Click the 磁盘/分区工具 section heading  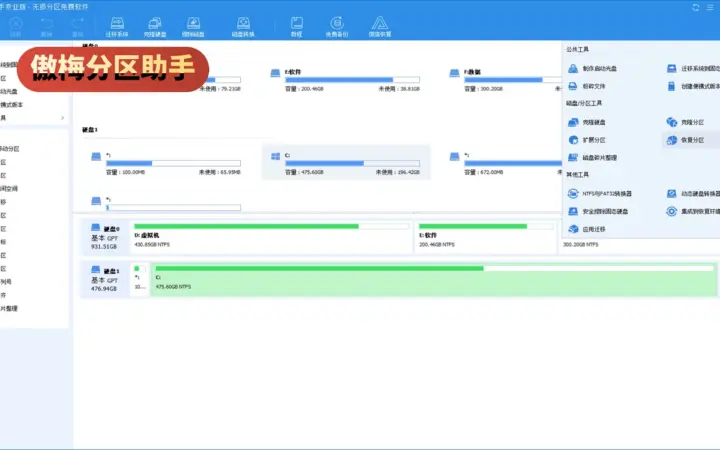coord(584,103)
